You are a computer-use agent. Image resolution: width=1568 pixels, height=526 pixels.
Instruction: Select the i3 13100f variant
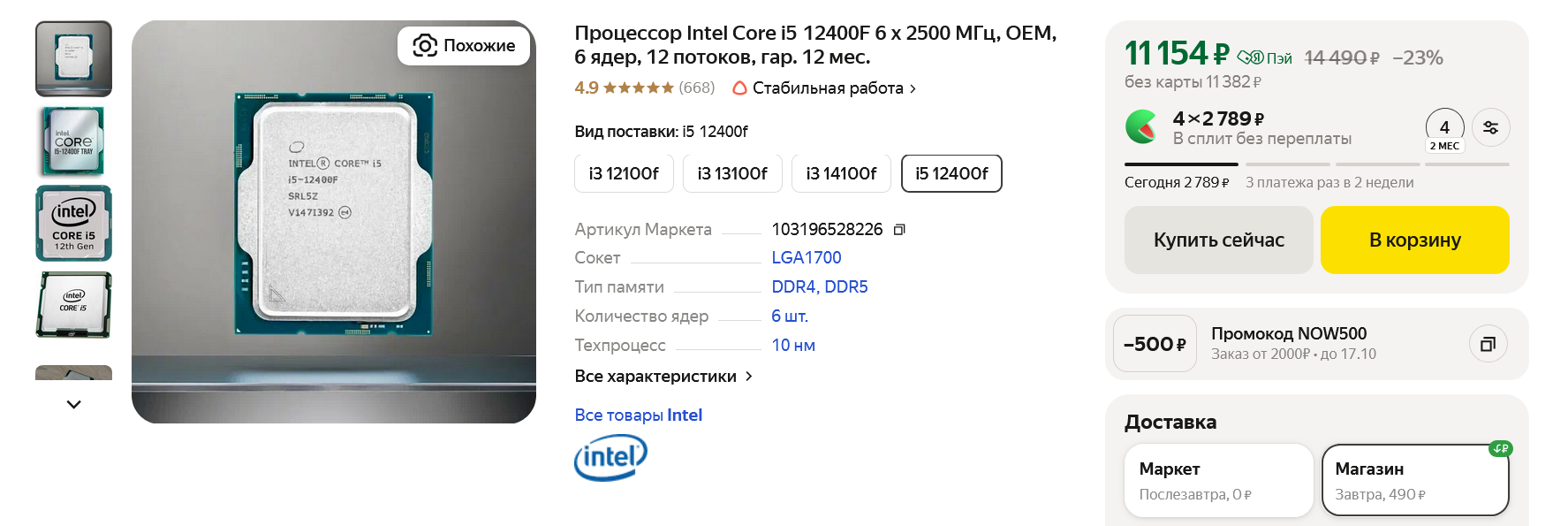[x=732, y=173]
